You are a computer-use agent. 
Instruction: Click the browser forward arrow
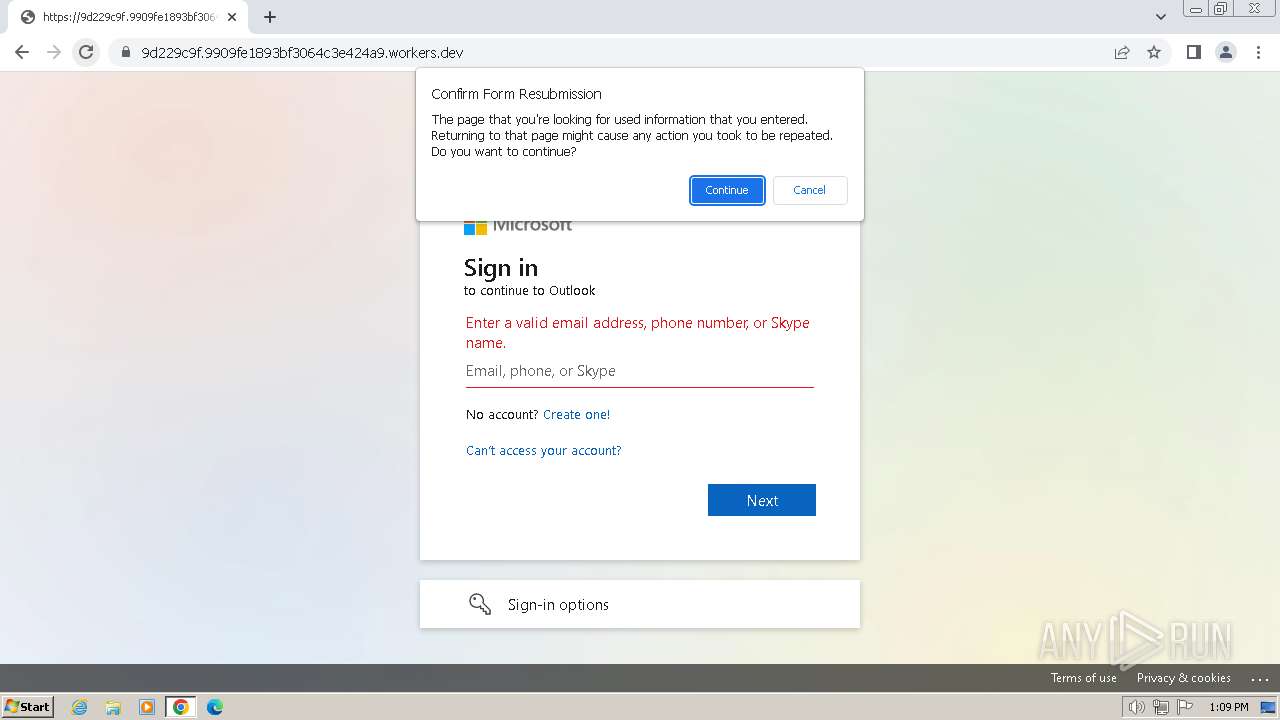pyautogui.click(x=54, y=52)
